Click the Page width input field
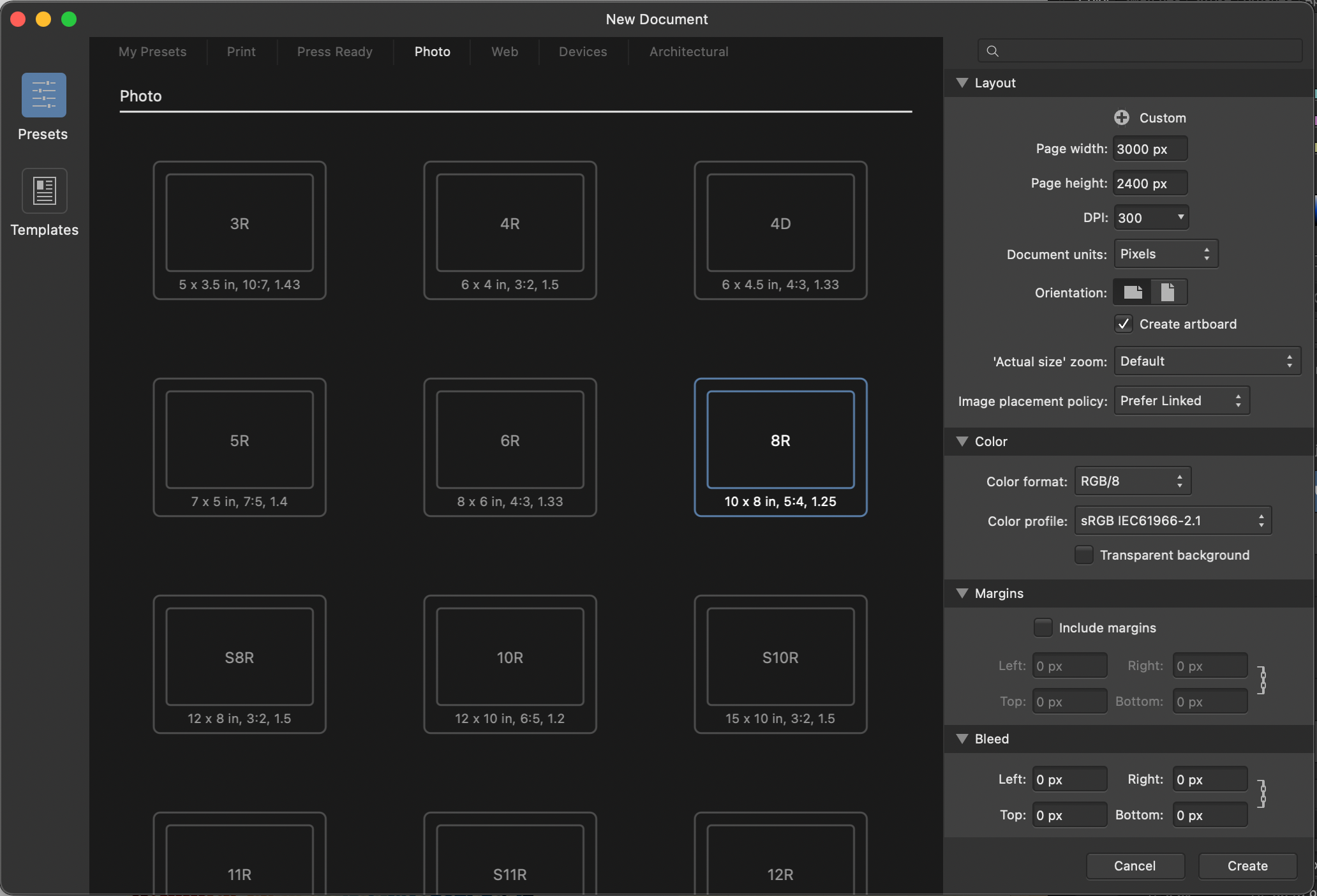1317x896 pixels. click(1150, 149)
